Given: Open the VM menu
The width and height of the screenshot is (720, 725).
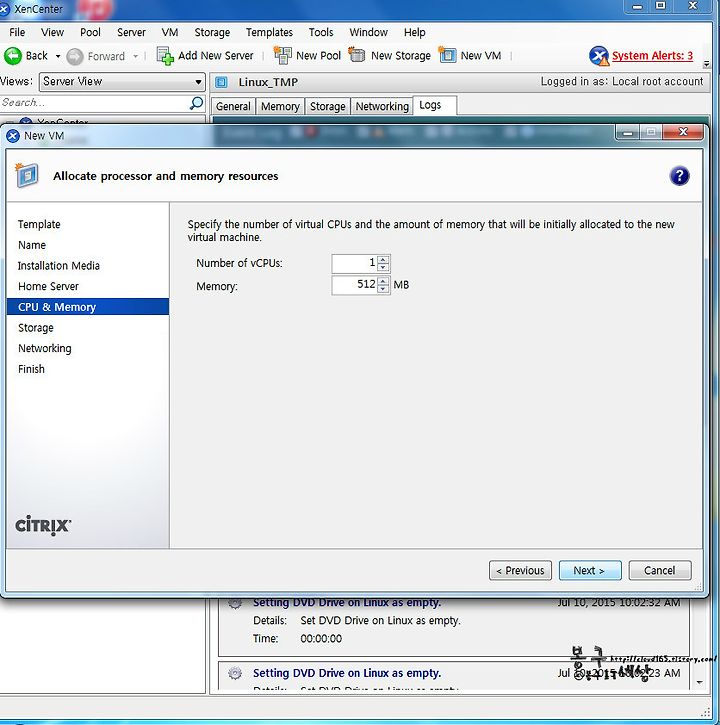Looking at the screenshot, I should 170,32.
